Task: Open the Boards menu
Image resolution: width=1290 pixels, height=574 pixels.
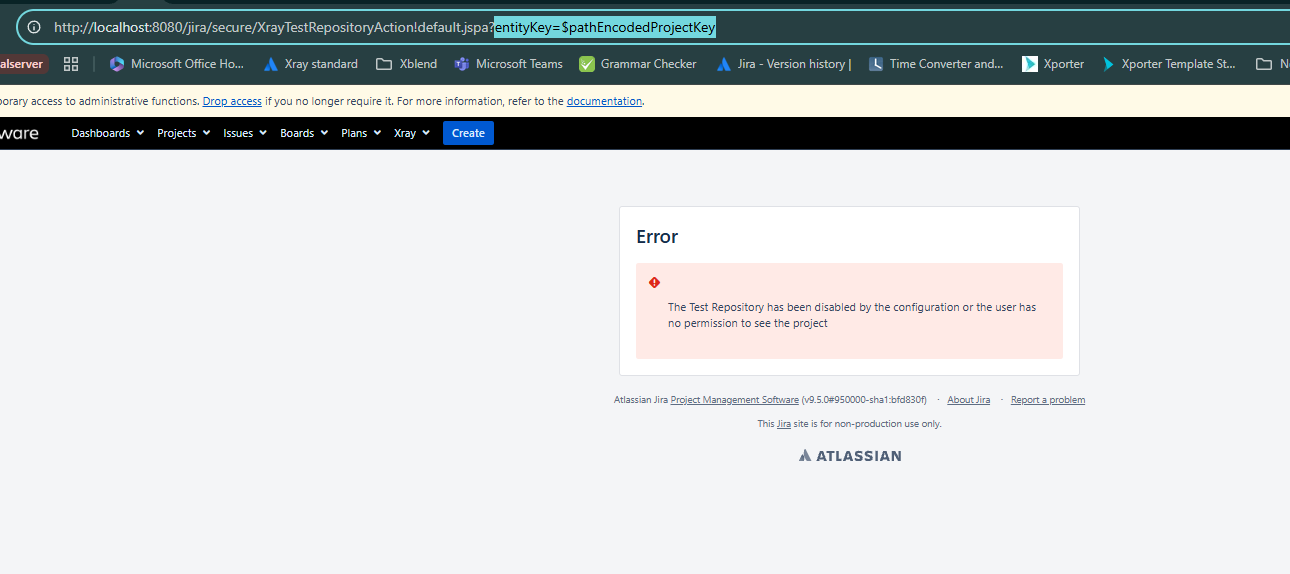Action: pyautogui.click(x=304, y=133)
